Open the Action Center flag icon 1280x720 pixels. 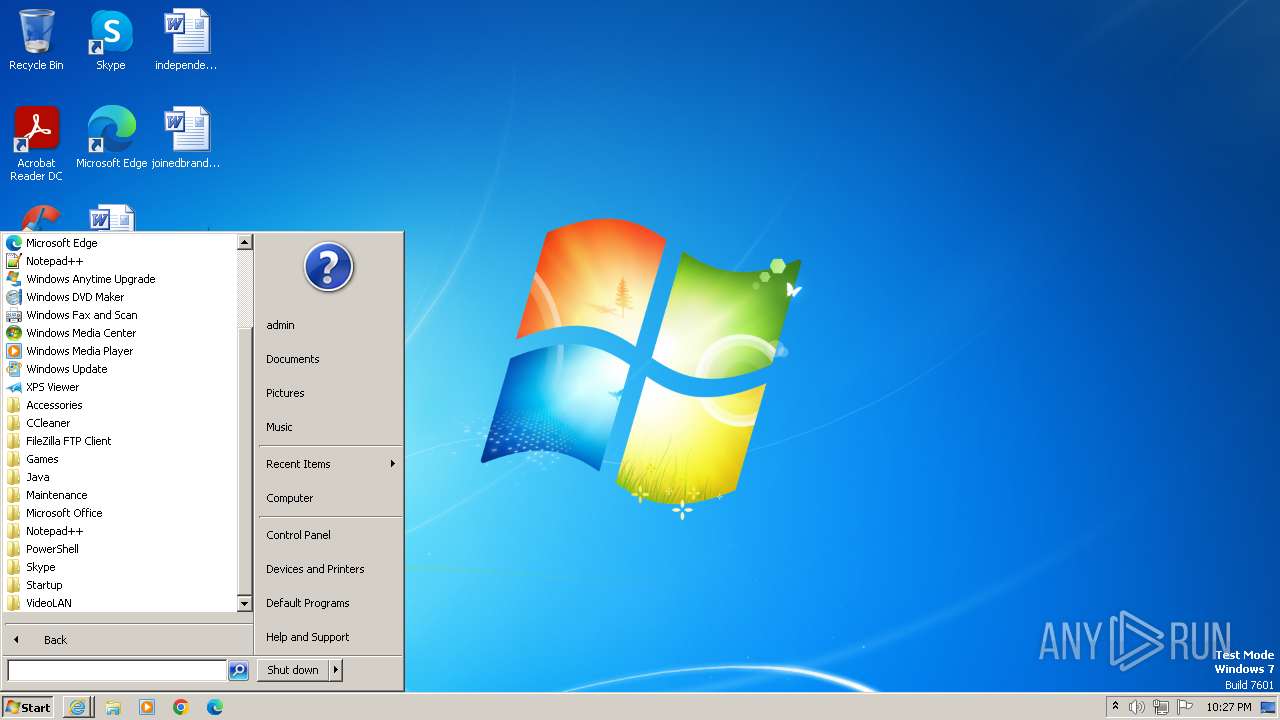(1185, 707)
